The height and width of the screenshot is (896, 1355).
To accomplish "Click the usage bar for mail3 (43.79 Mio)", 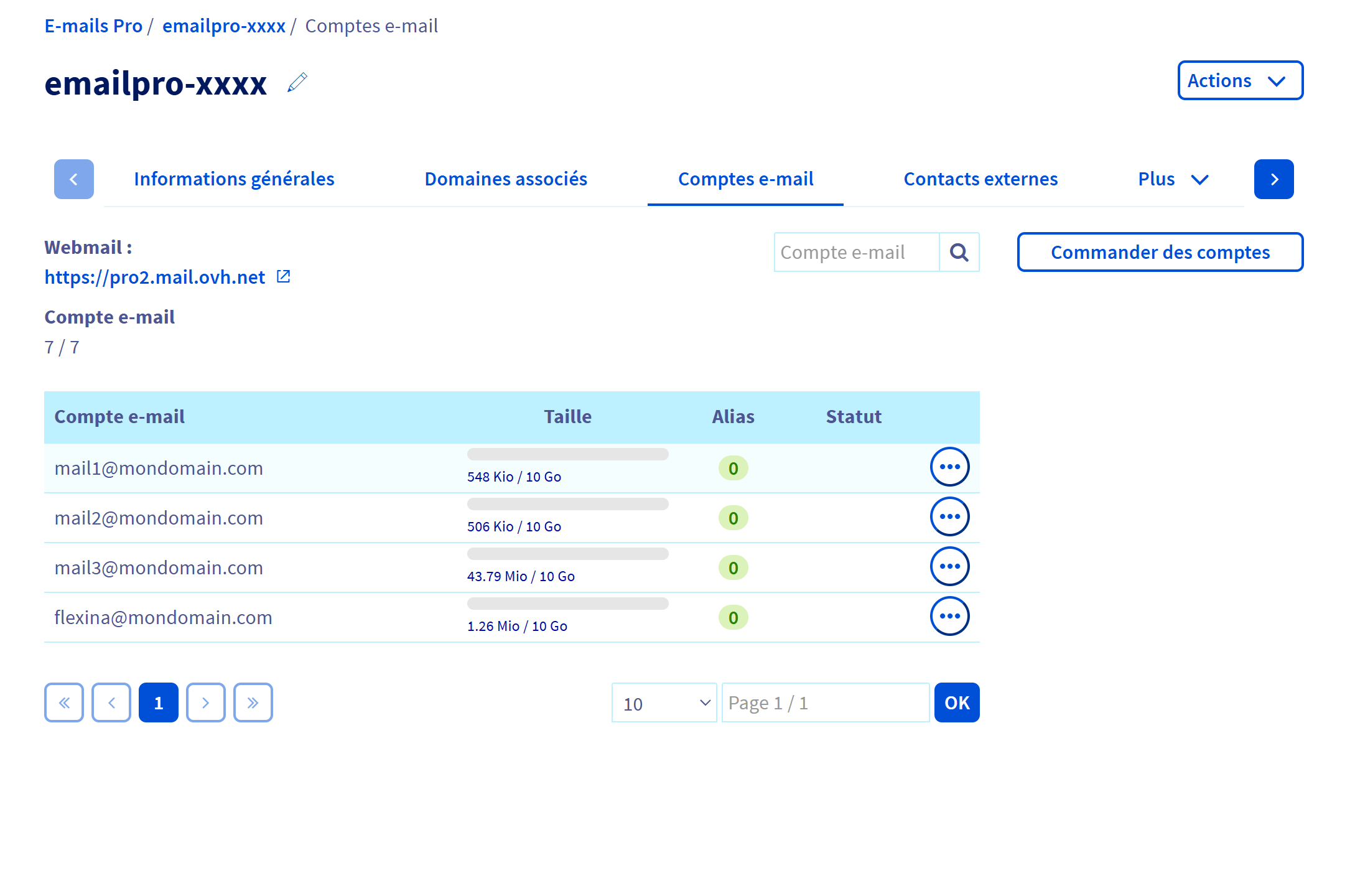I will (567, 554).
